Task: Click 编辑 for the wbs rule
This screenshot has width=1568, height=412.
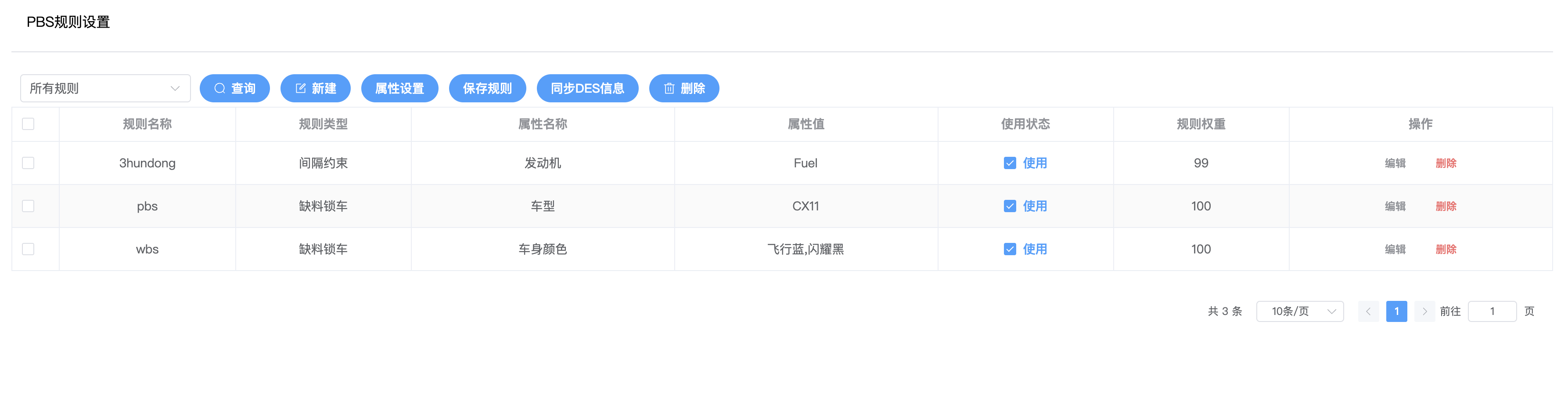Action: [1395, 249]
